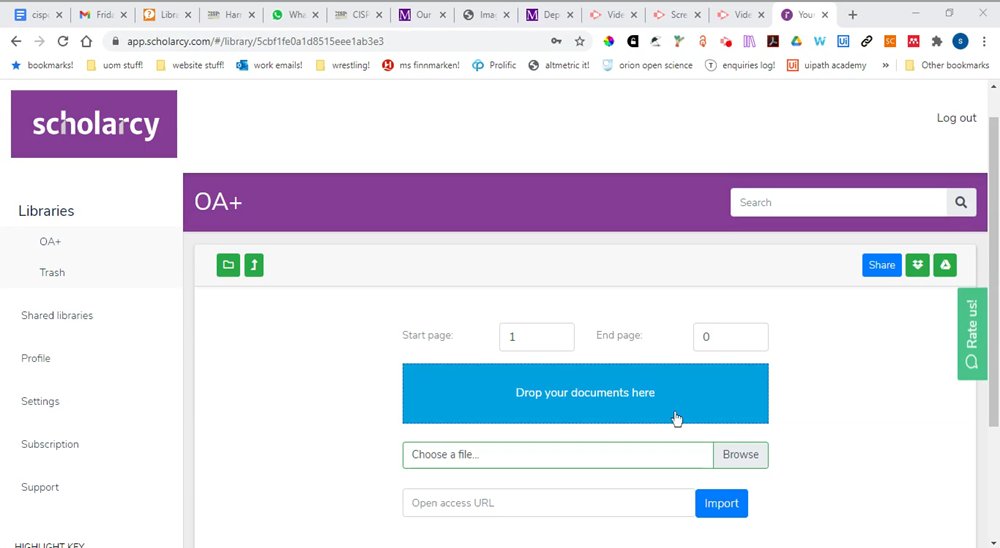Click the chain link extension icon
Screen dimensions: 1000x548
pos(866,41)
